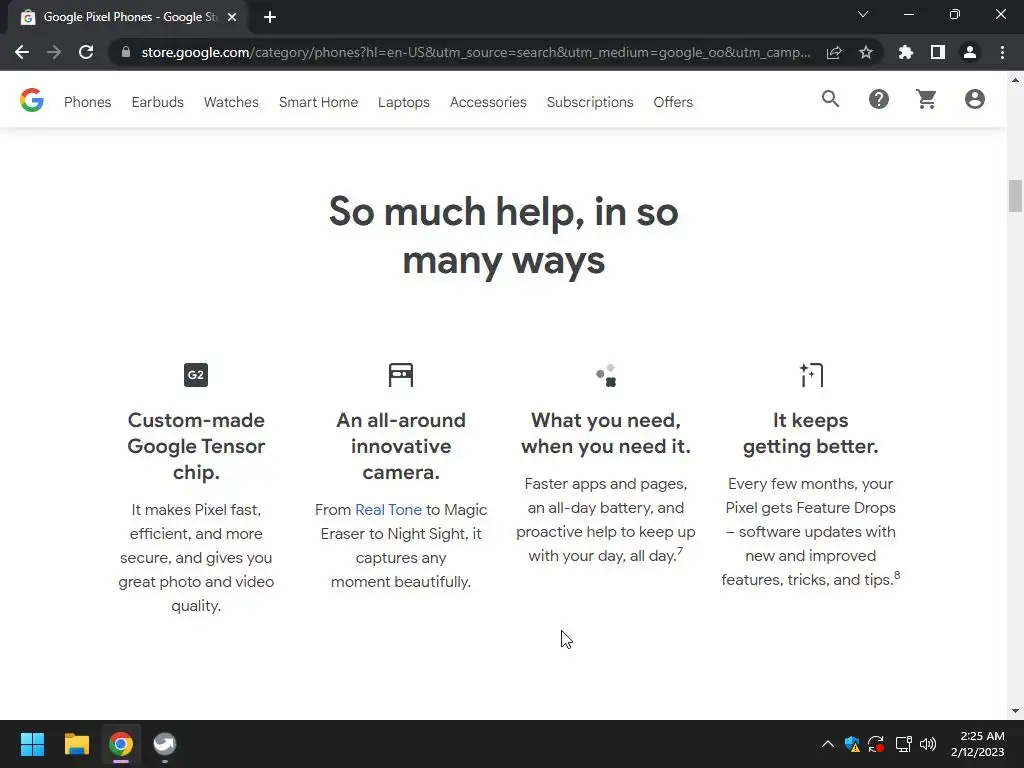Open the Chrome three-dot menu
This screenshot has width=1024, height=768.
coord(1002,52)
